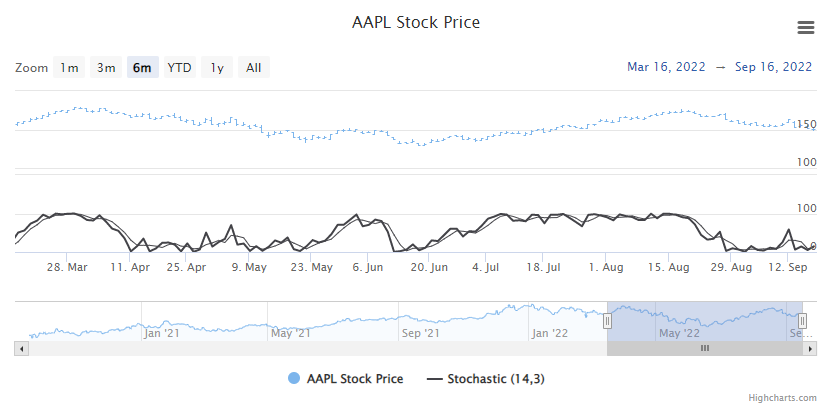Edit the Mar 16, 2022 start date
829x419 pixels.
pos(665,67)
